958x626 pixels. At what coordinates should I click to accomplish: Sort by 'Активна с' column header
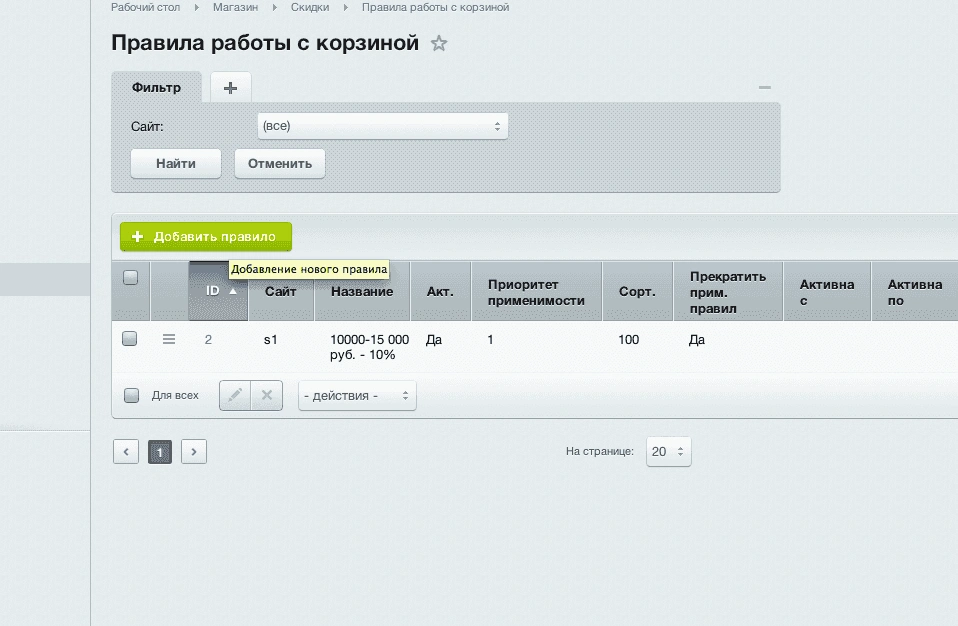[827, 292]
